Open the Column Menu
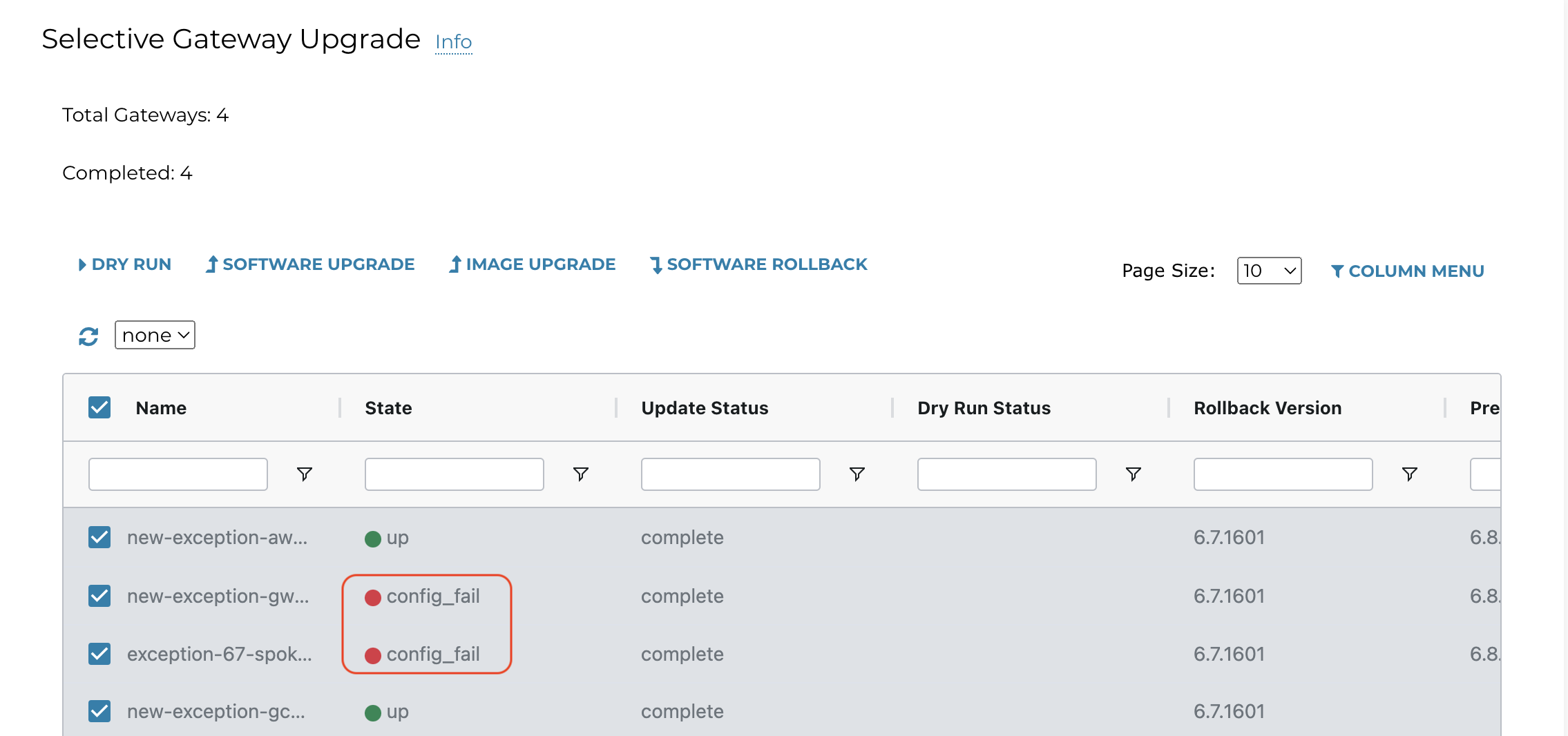Screen dimensions: 1568x736 coord(1408,271)
